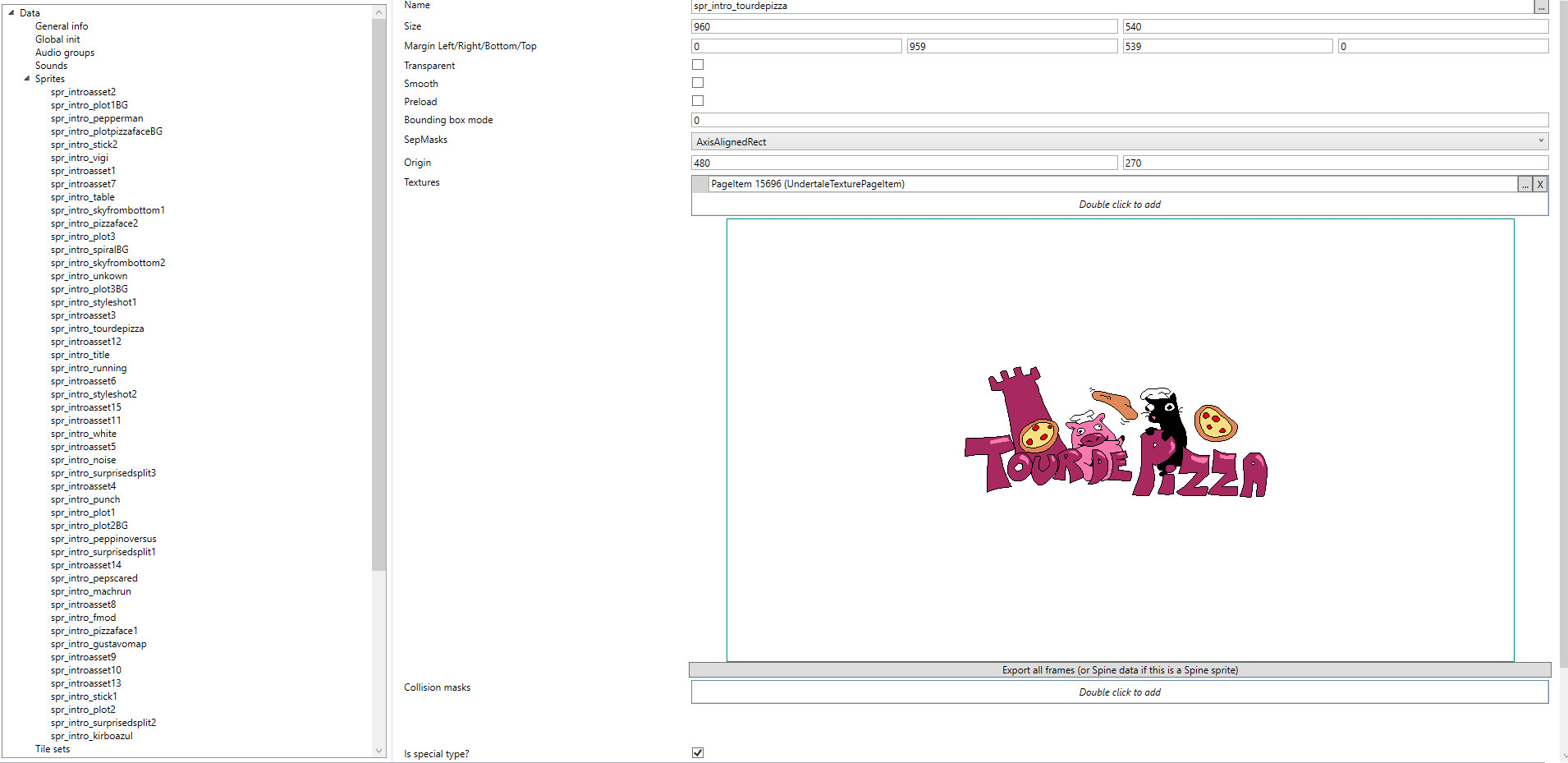Select the spr_intro_pepperman sprite
This screenshot has height=763, width=1568.
point(96,117)
